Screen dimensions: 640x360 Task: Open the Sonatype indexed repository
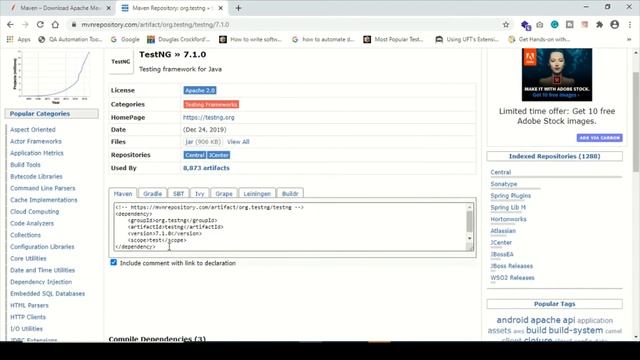tap(504, 184)
